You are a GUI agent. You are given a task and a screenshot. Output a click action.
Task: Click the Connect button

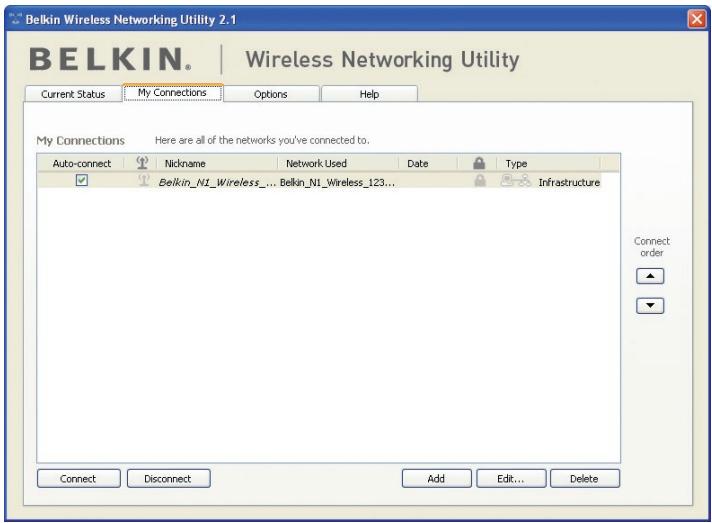click(79, 479)
